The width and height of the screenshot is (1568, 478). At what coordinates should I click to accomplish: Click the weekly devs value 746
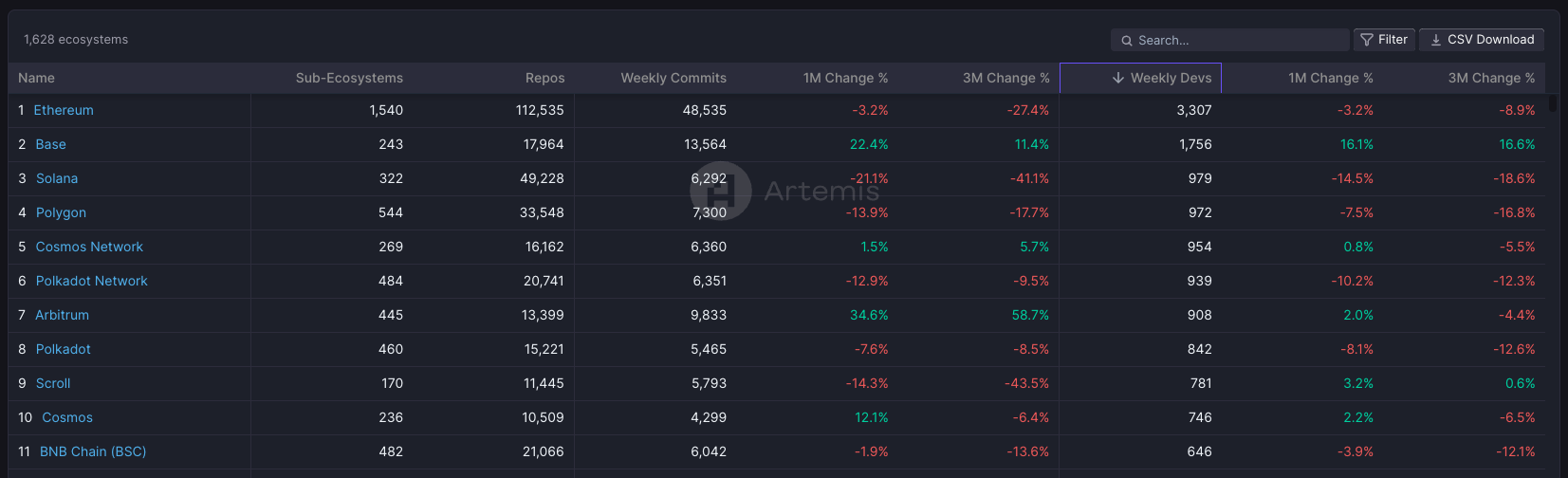pos(1200,417)
